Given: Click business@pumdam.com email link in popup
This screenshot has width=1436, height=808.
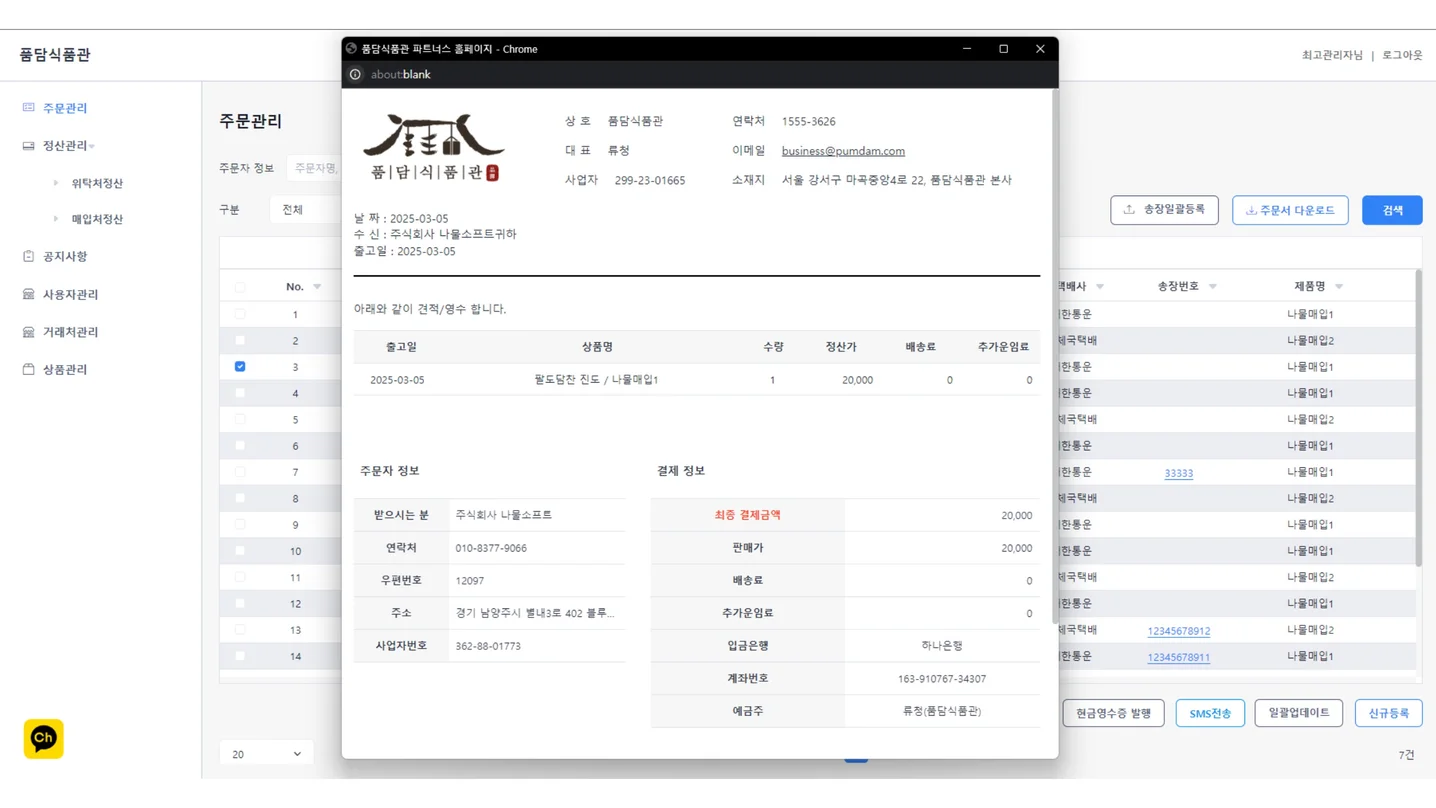Looking at the screenshot, I should coord(843,151).
